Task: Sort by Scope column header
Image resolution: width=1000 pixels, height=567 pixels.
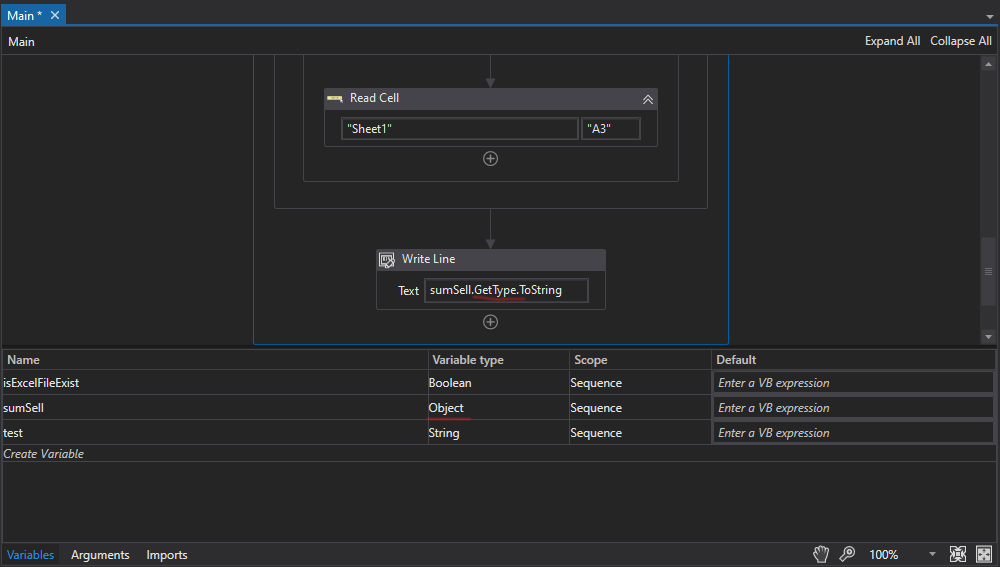Action: coord(640,360)
